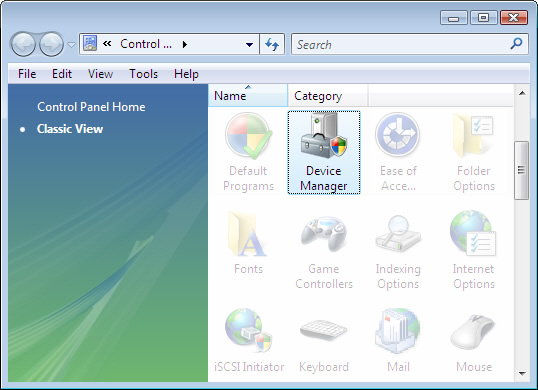Minimize the Control Panel window

pos(454,17)
